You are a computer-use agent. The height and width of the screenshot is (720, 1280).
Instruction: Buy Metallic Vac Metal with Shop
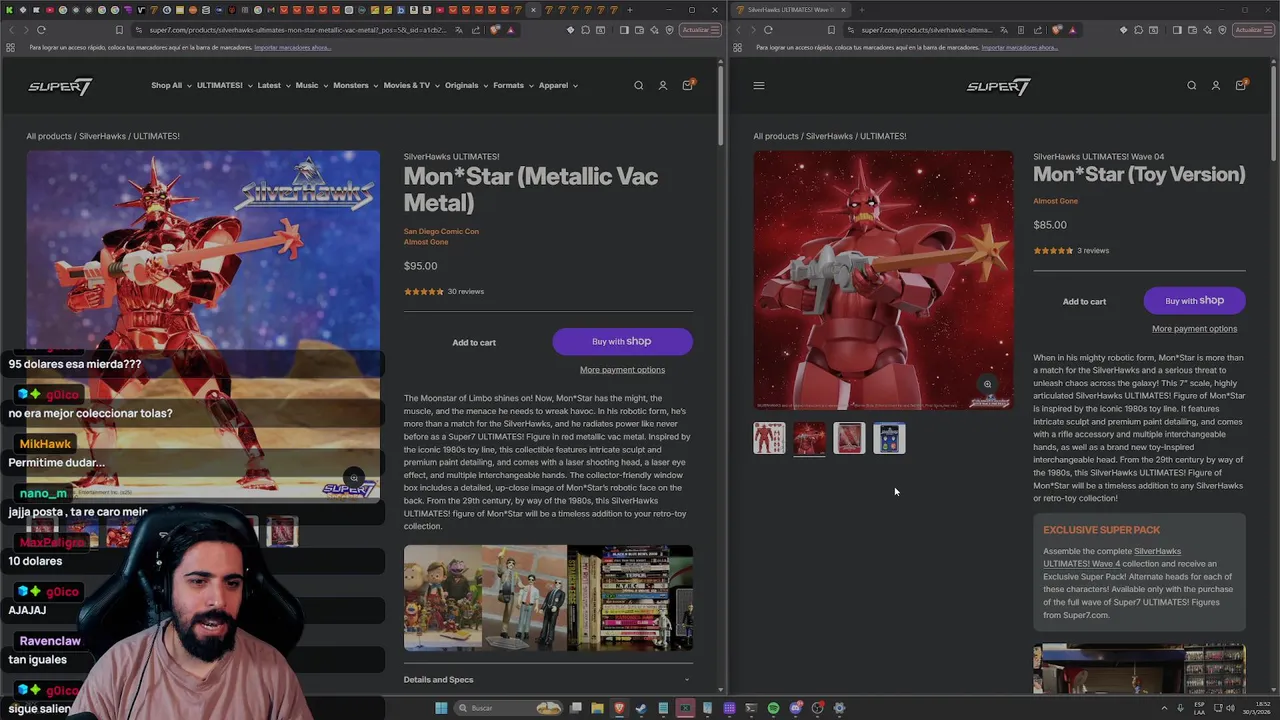tap(622, 342)
